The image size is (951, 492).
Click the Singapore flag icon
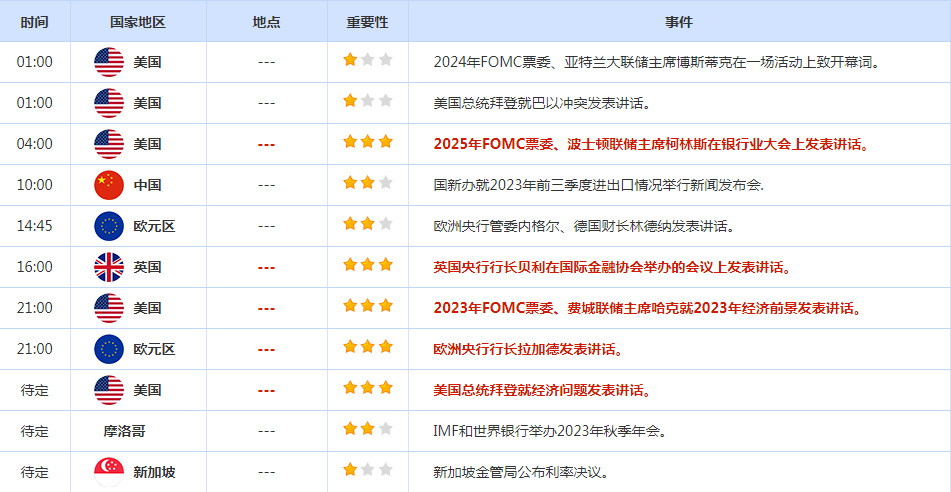[x=109, y=472]
